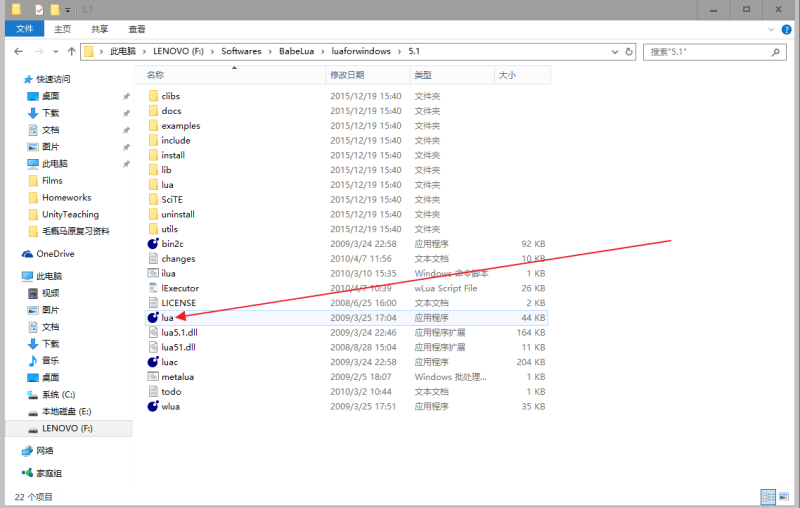Click the bin2c application icon
The height and width of the screenshot is (508, 800).
(x=153, y=243)
